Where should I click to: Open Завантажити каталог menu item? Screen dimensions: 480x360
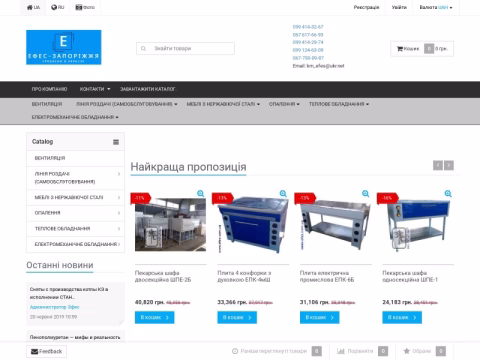148,89
